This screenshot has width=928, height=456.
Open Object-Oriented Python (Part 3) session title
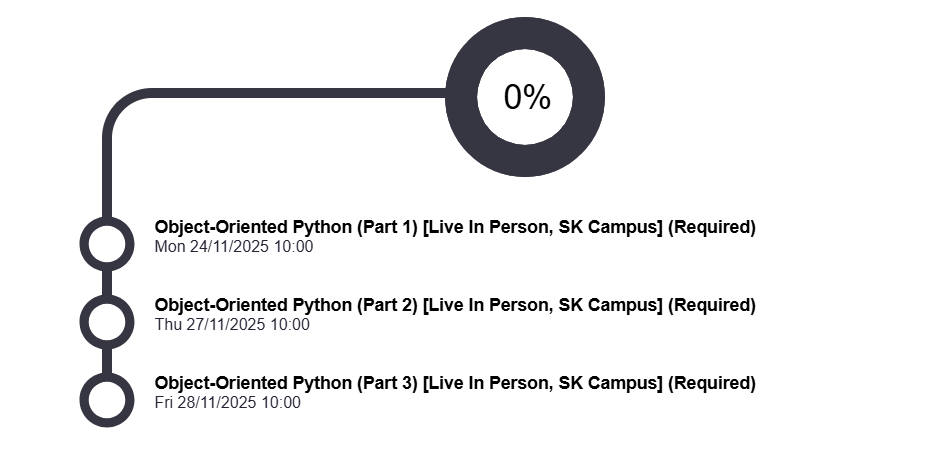(x=285, y=383)
